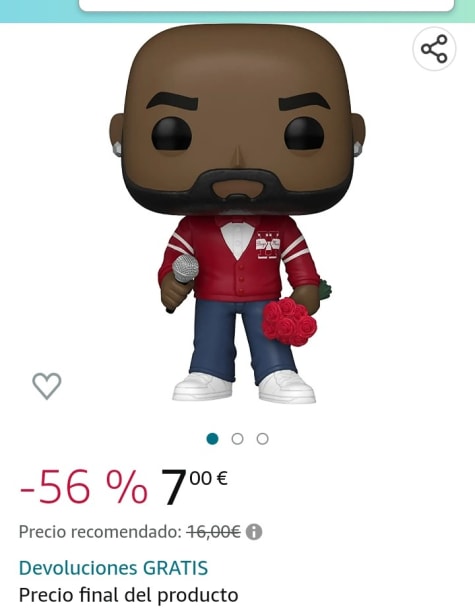Select the first carousel dot
This screenshot has width=475, height=611.
click(x=212, y=439)
